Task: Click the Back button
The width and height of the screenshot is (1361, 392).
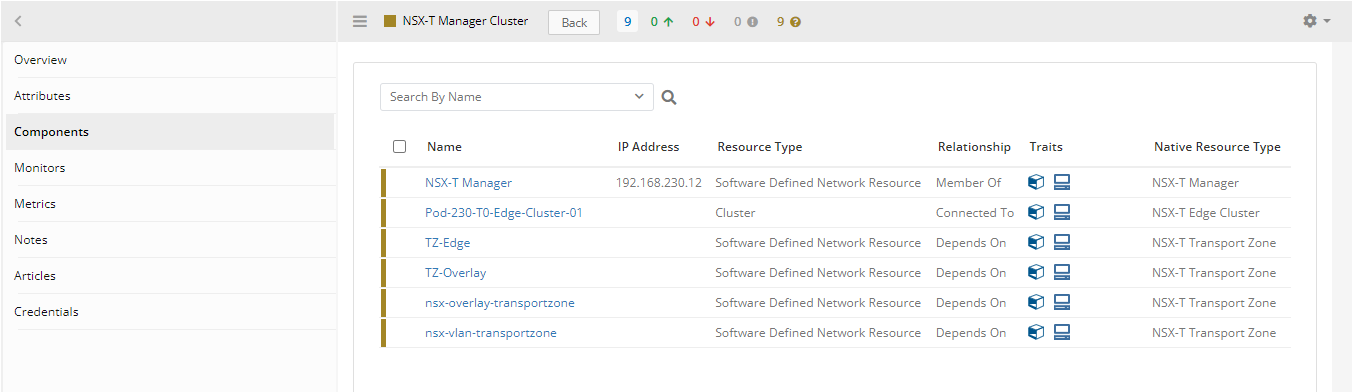Action: pos(574,22)
